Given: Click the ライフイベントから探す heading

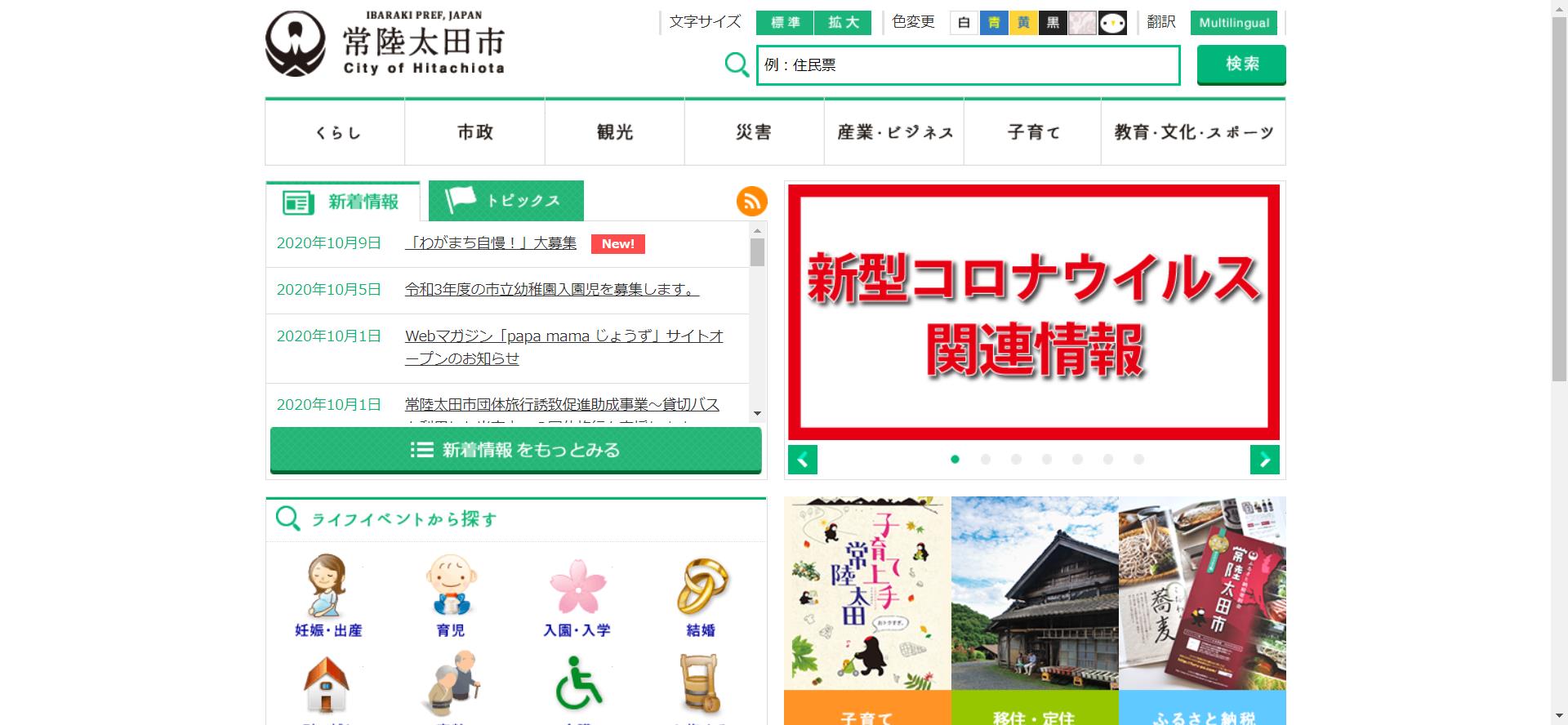Looking at the screenshot, I should coord(404,519).
